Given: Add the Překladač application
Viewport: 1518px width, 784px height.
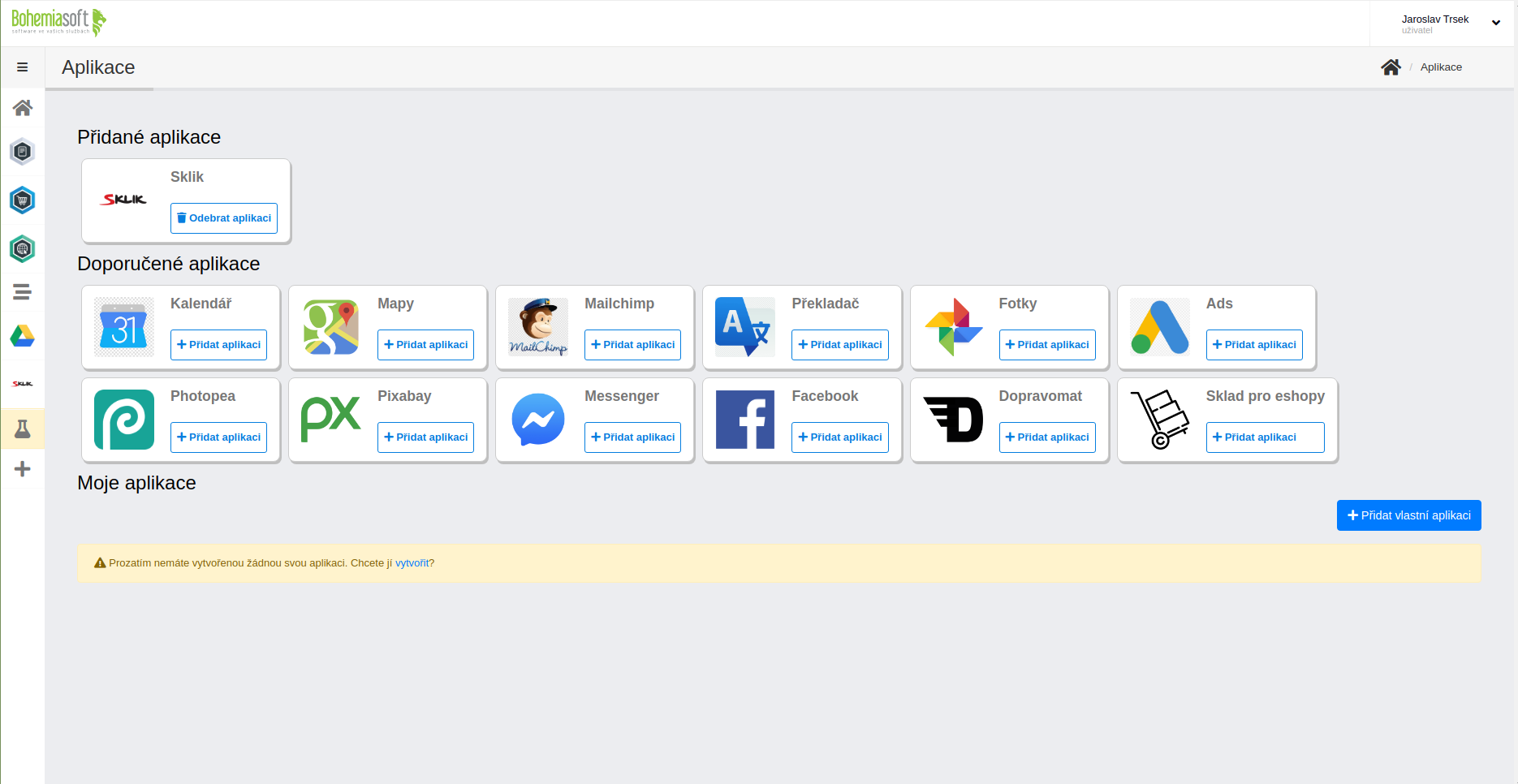Looking at the screenshot, I should coord(840,345).
